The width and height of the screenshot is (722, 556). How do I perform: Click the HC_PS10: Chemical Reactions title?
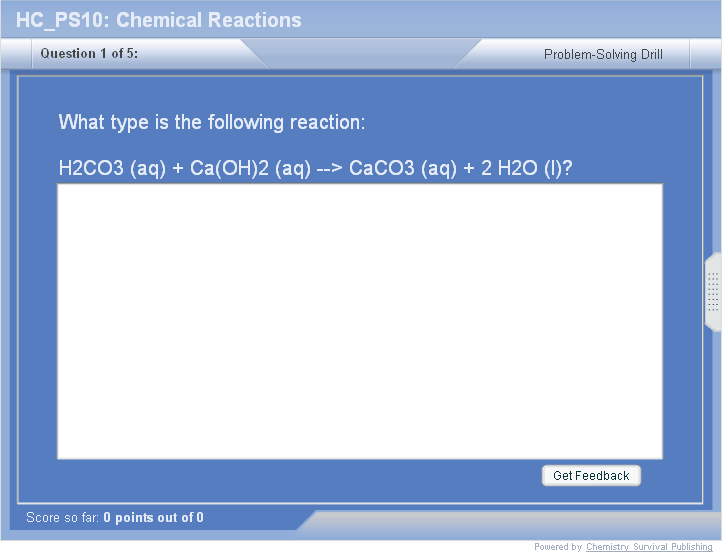159,20
